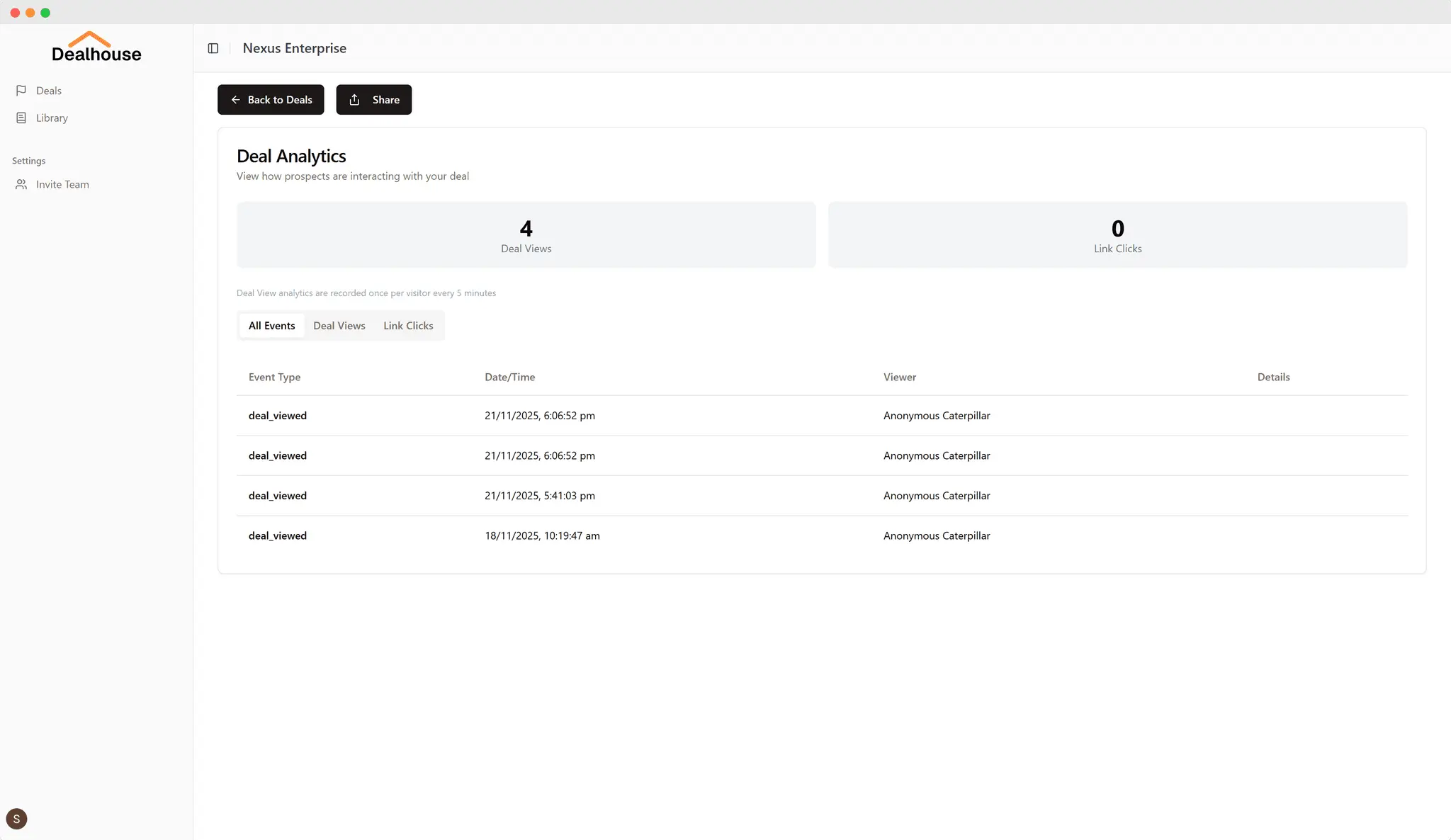The height and width of the screenshot is (840, 1451).
Task: Click Anonymous Caterpillar in the 18/11/2025 row
Action: pos(937,536)
